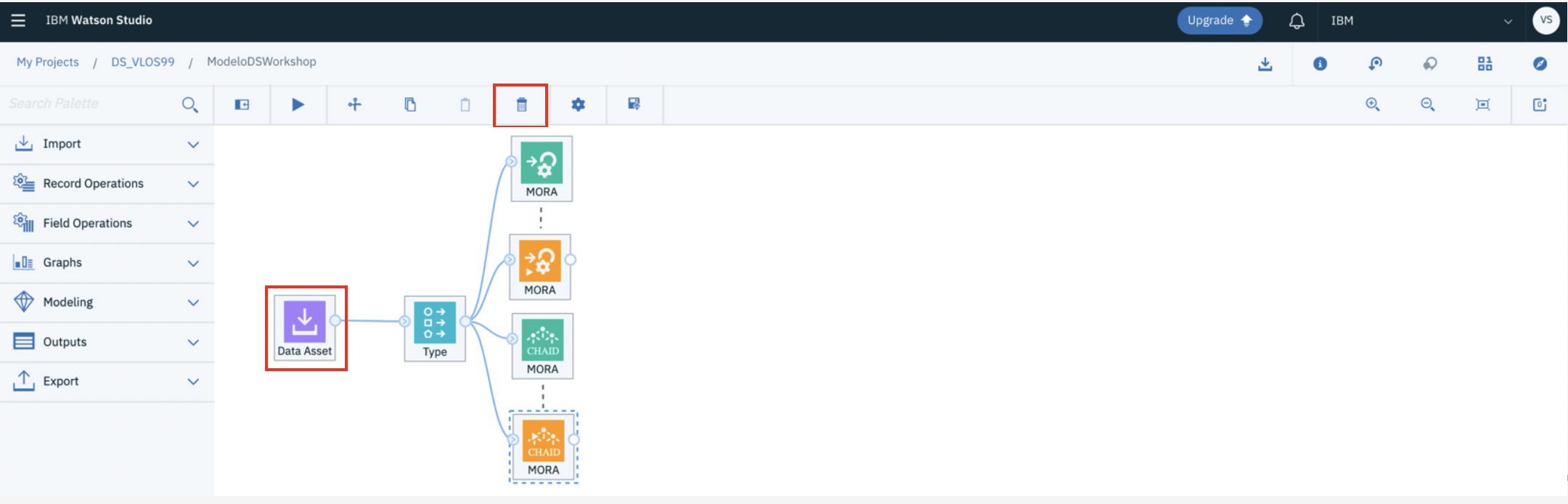1568x504 pixels.
Task: Open the compass tour icon
Action: 1540,64
